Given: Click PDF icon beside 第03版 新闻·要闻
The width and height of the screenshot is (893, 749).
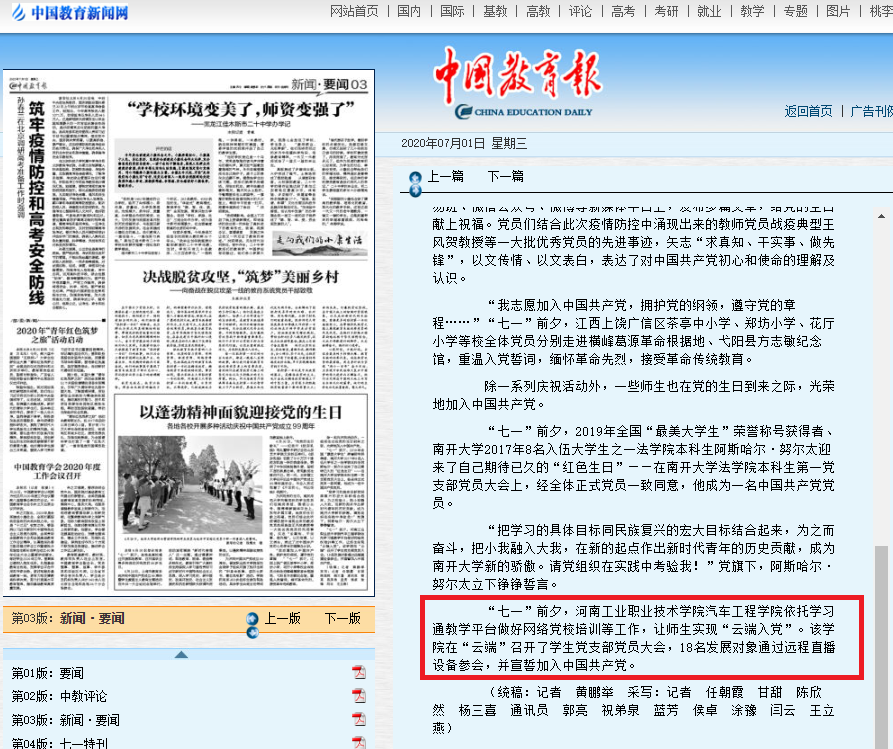Looking at the screenshot, I should pyautogui.click(x=359, y=720).
